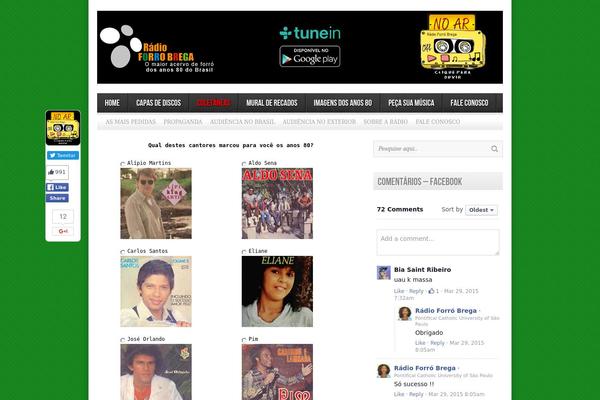Click the Facebook Share button
The image size is (600, 400).
tap(57, 198)
